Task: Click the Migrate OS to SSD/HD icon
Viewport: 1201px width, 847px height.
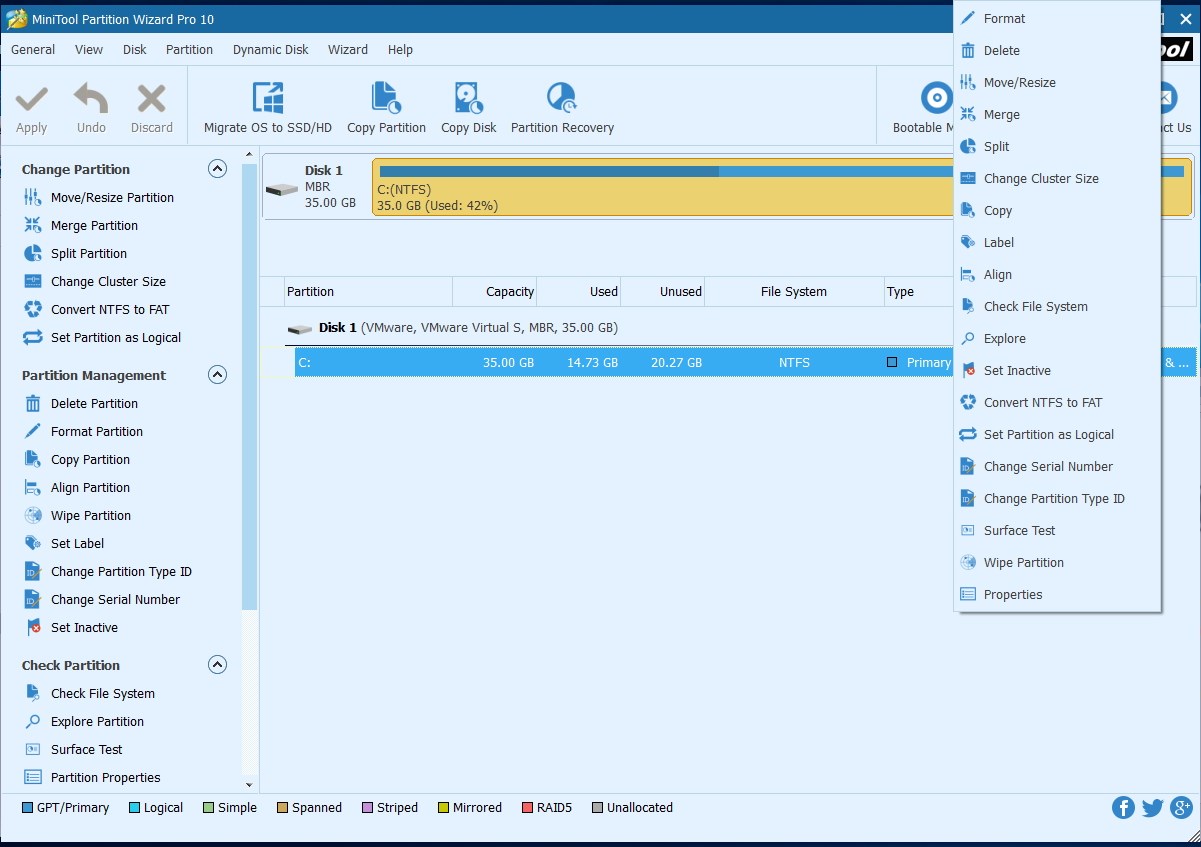Action: point(267,99)
